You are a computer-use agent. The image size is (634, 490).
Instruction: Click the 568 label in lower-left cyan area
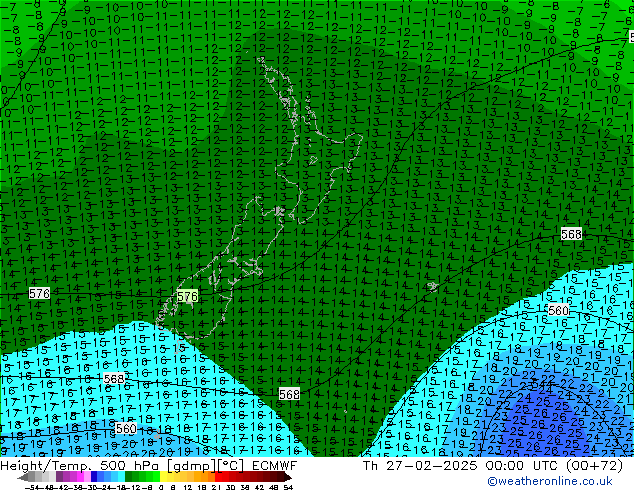click(114, 379)
